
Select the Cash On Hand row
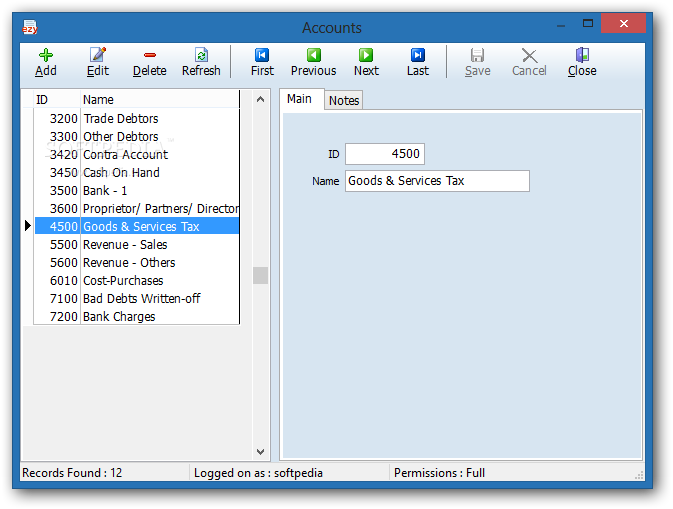(136, 173)
